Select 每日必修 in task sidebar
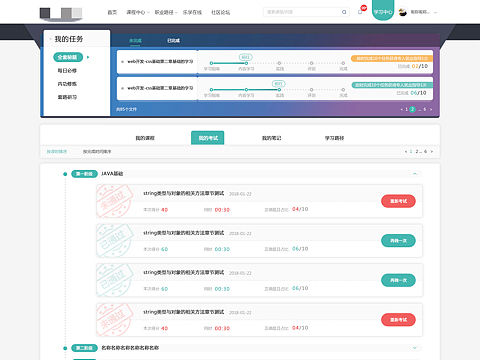This screenshot has height=360, width=480. point(67,71)
